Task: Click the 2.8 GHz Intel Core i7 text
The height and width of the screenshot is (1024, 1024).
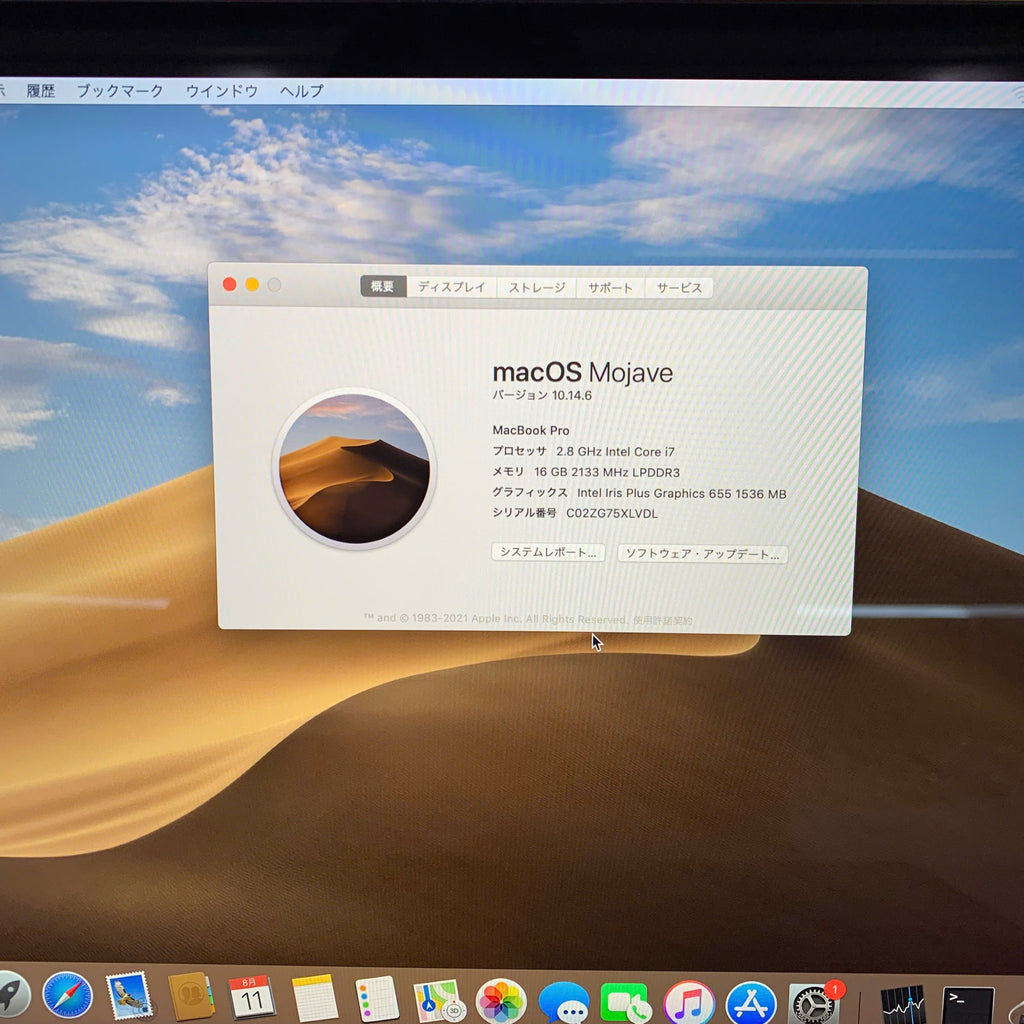Action: [615, 452]
